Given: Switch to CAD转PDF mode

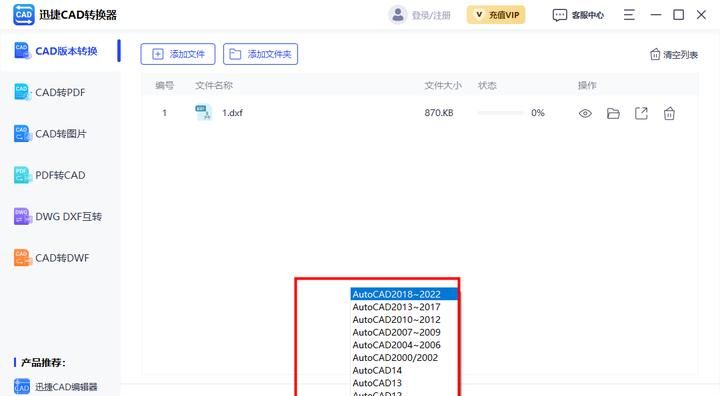Looking at the screenshot, I should pyautogui.click(x=61, y=92).
